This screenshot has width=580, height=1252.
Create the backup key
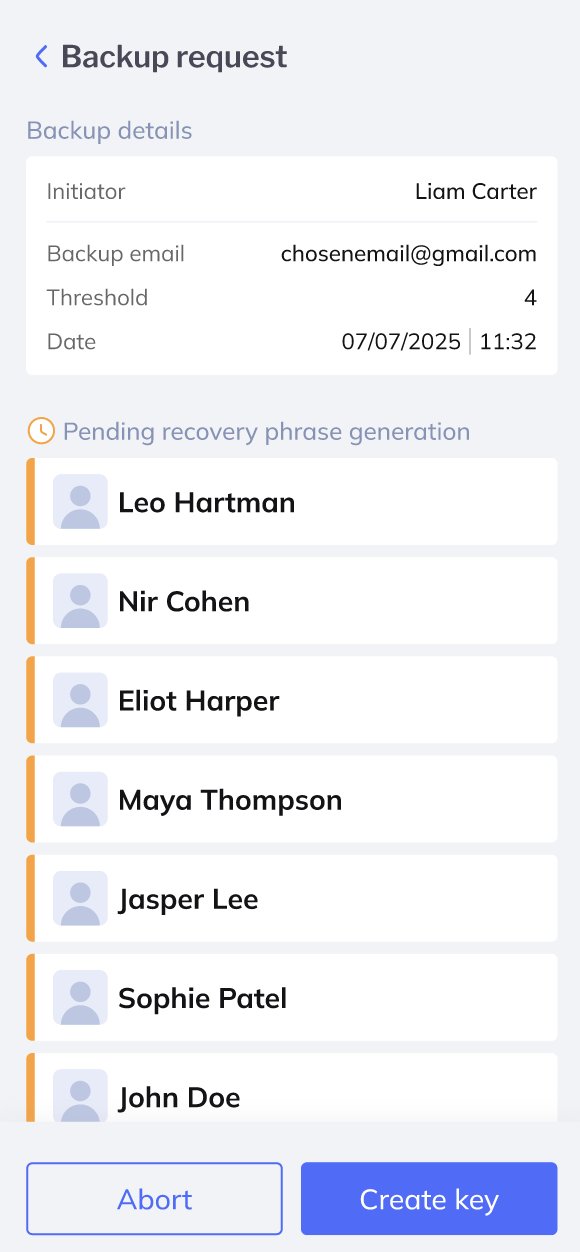tap(429, 1199)
